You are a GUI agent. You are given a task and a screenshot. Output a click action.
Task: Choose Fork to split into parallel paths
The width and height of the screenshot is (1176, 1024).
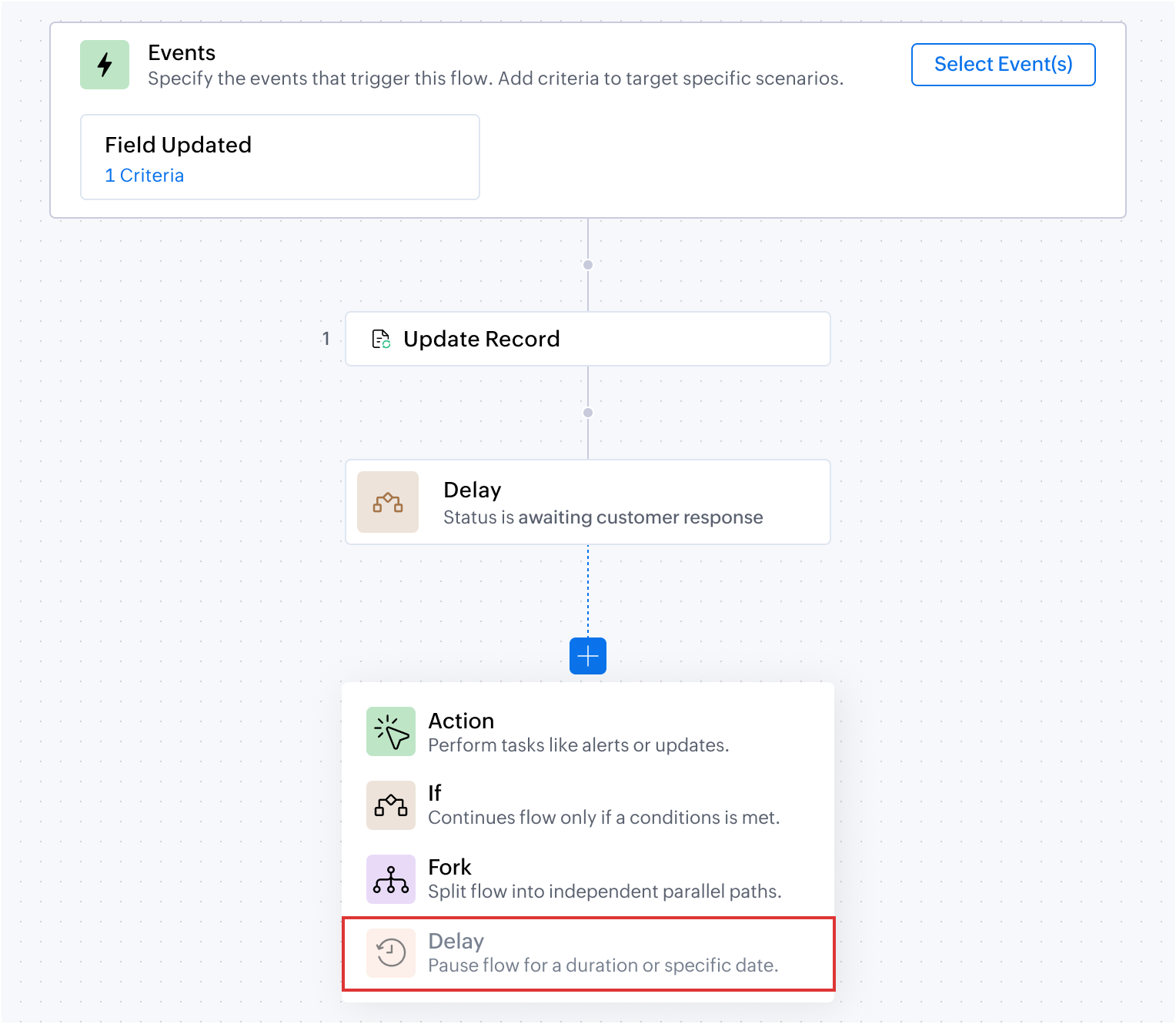588,879
